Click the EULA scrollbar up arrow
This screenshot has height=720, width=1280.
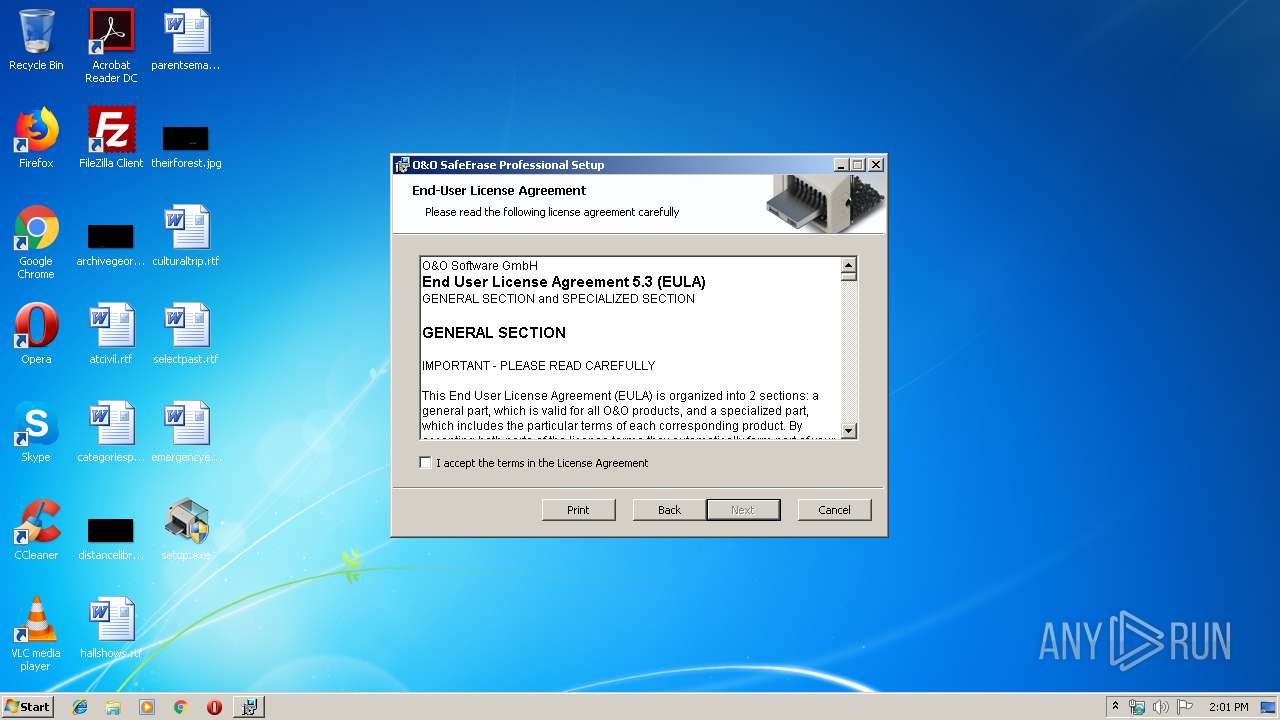pyautogui.click(x=849, y=265)
